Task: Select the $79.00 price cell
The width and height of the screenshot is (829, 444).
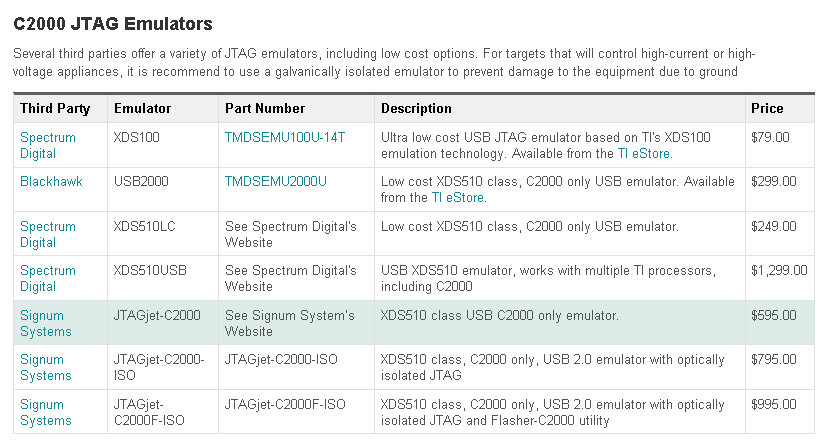Action: pos(770,137)
